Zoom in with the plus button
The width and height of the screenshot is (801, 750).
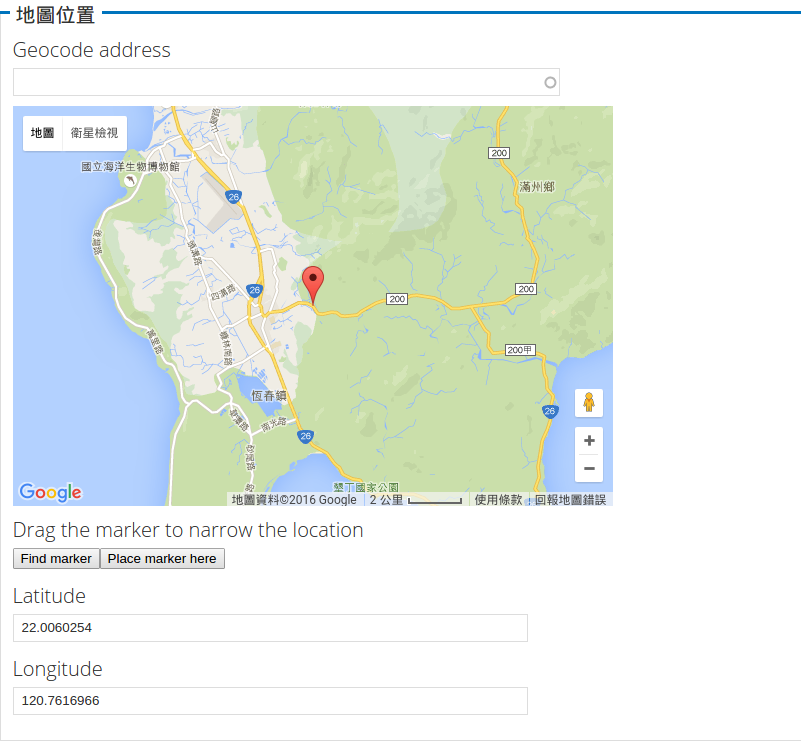pos(589,440)
